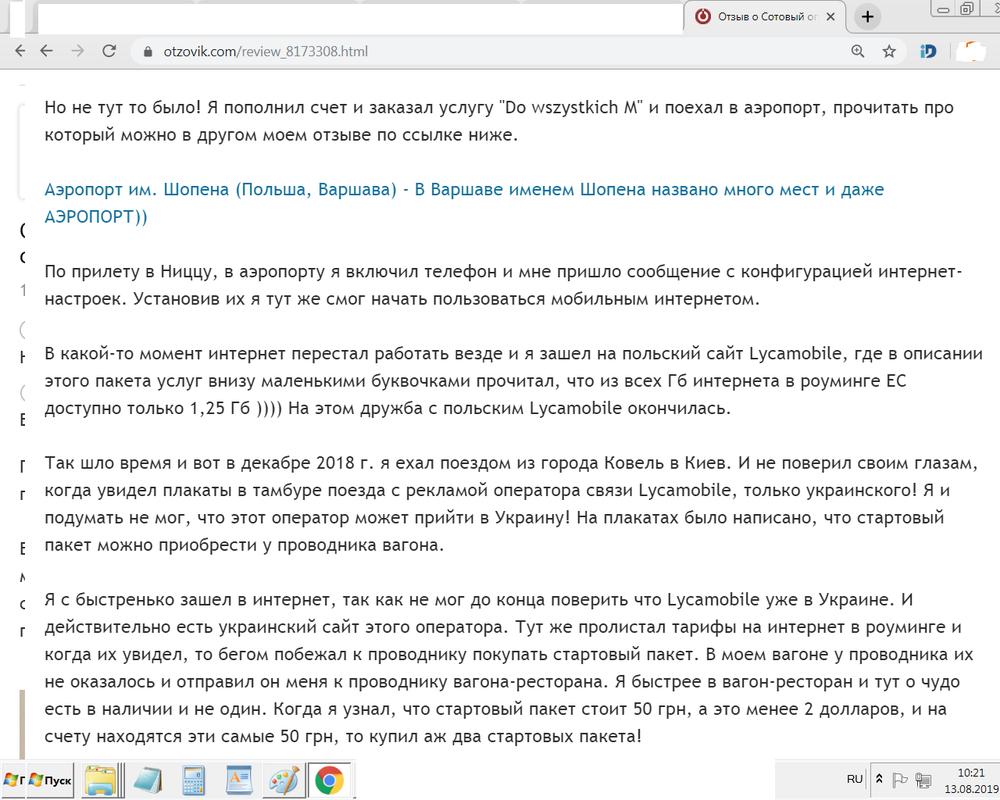
Task: Close the Отзыв о Сотовый tab
Action: (830, 17)
